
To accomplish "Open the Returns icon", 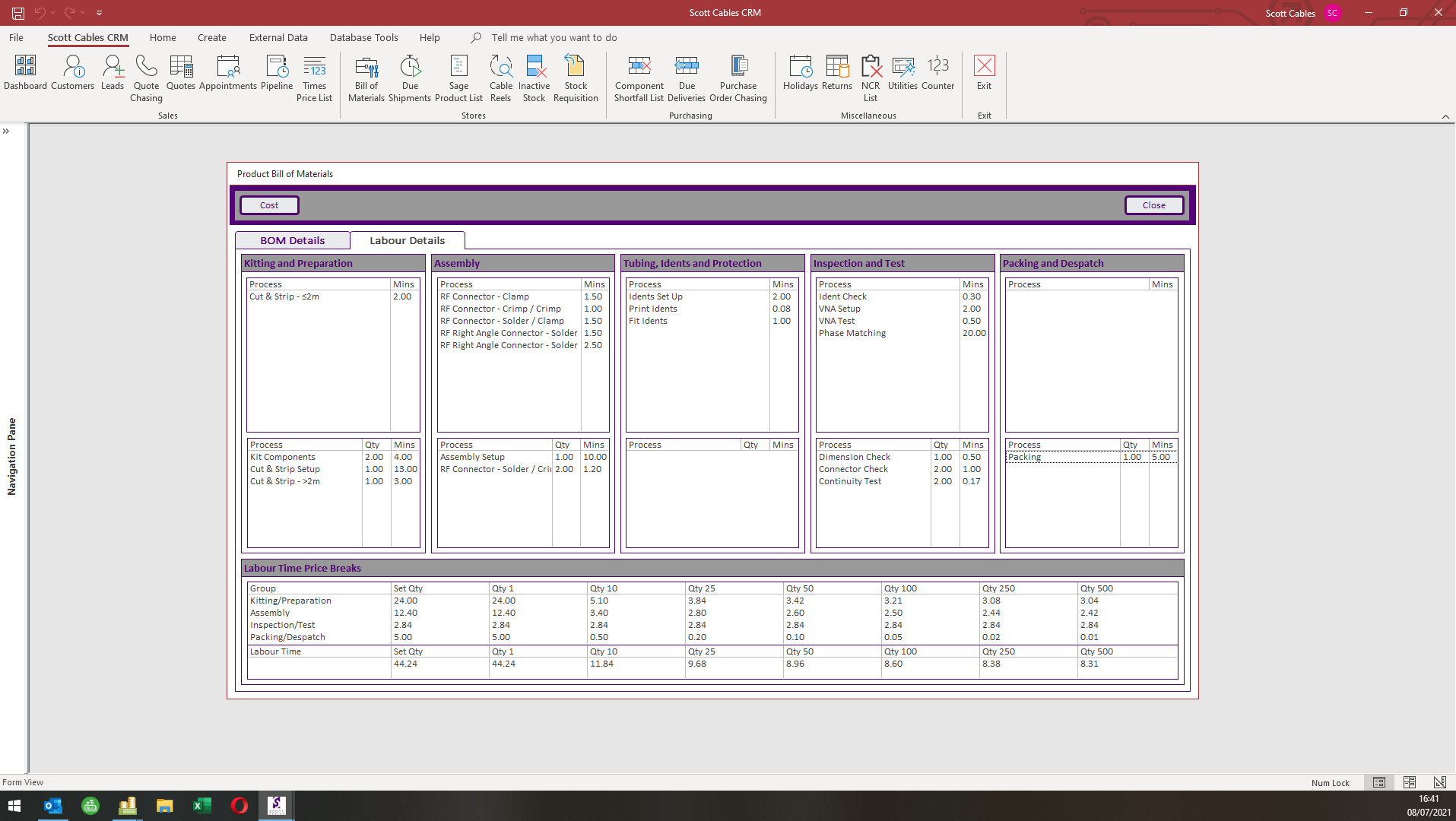I will pos(837,73).
